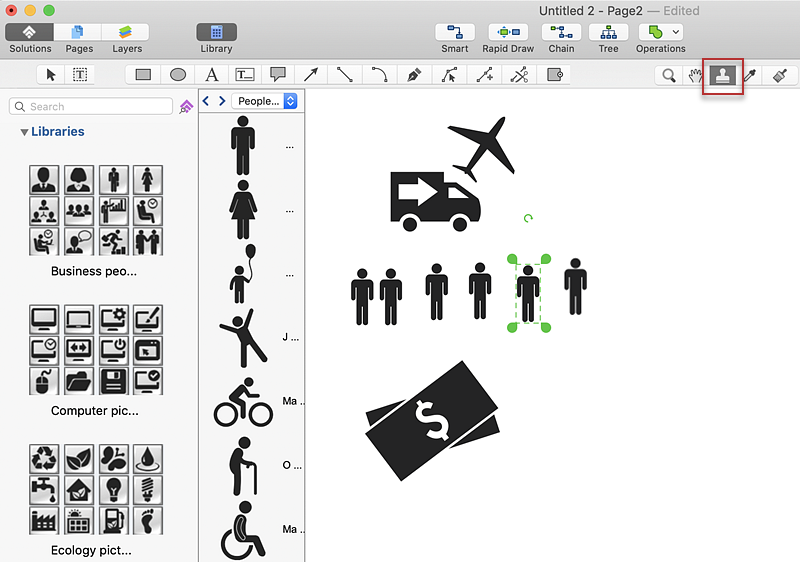Select the Pen drawing tool

tap(414, 74)
